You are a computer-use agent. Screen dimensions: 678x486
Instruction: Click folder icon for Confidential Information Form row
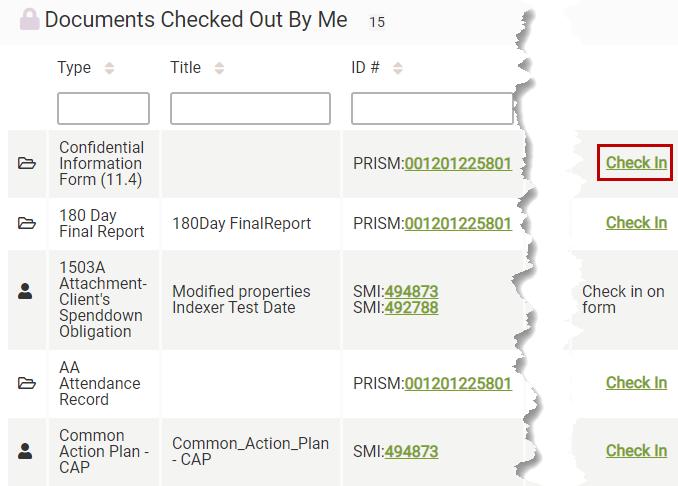coord(27,163)
